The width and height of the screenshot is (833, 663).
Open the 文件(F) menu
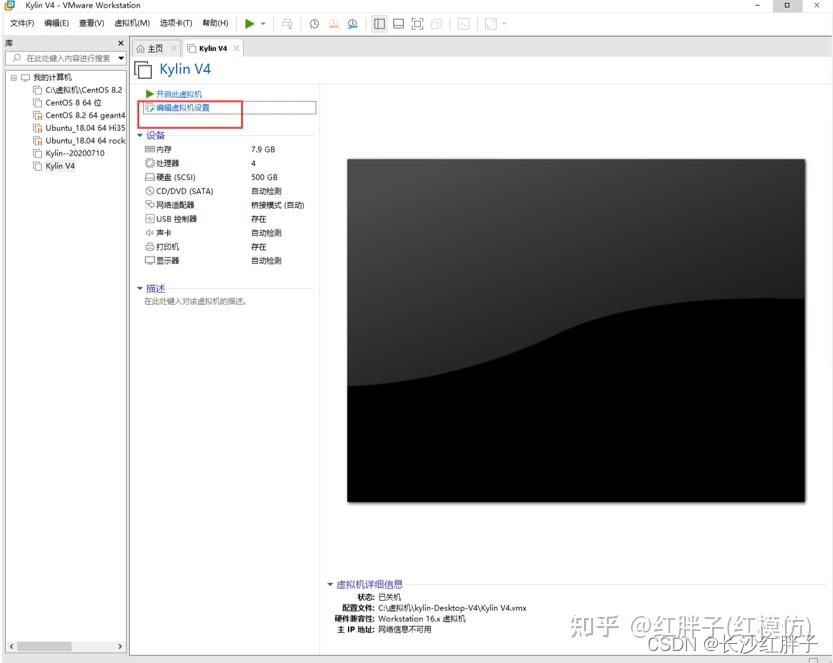click(22, 23)
